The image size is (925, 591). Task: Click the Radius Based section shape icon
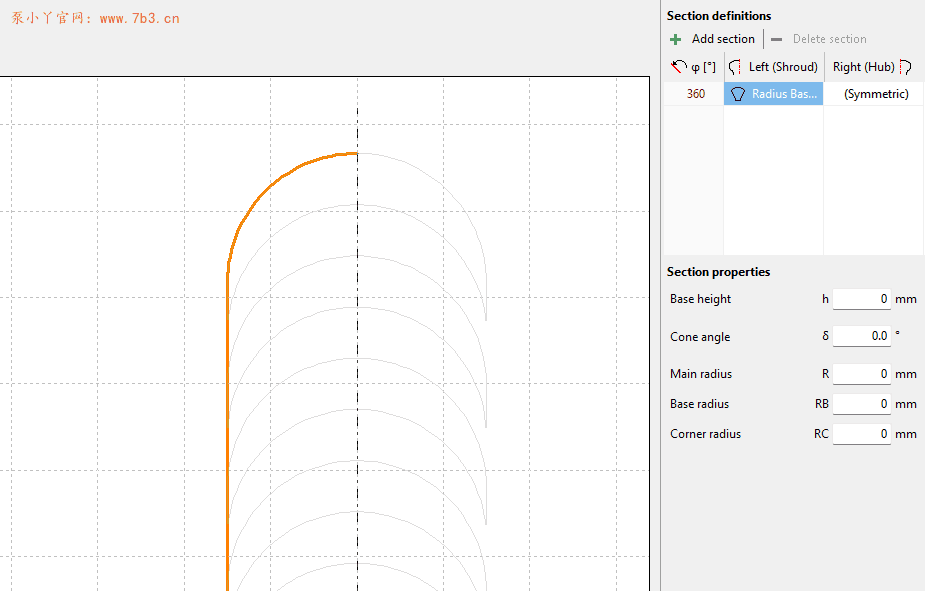click(738, 94)
